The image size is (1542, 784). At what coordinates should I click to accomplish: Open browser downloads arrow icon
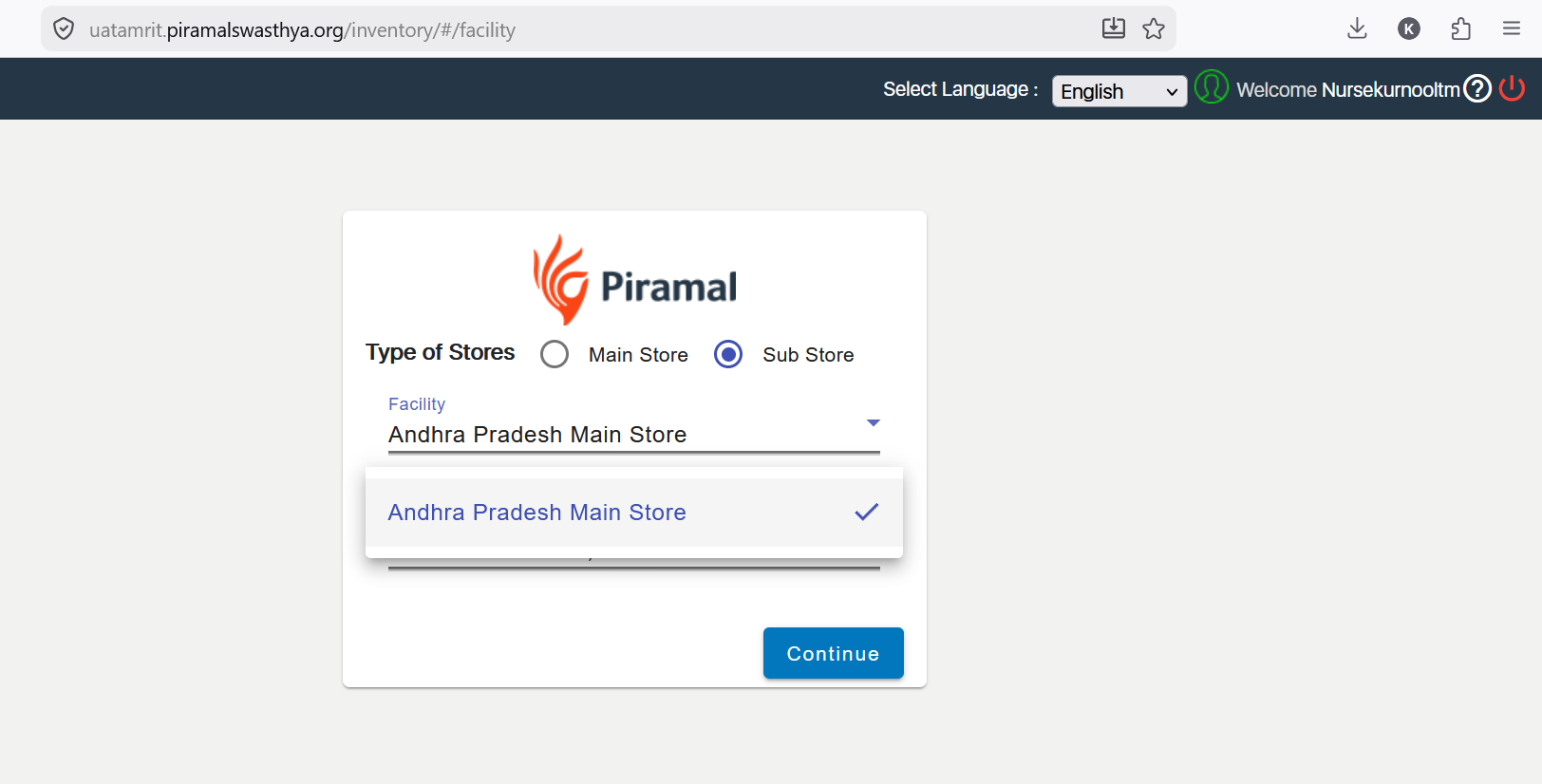coord(1357,28)
